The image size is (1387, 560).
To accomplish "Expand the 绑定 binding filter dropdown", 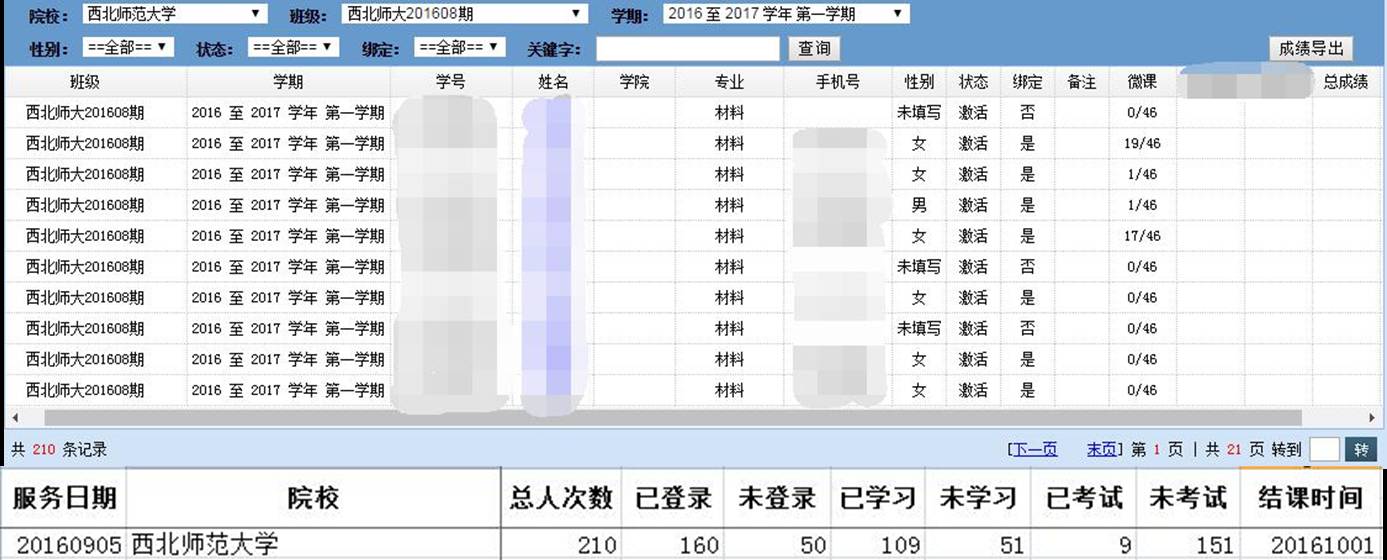I will coord(460,47).
